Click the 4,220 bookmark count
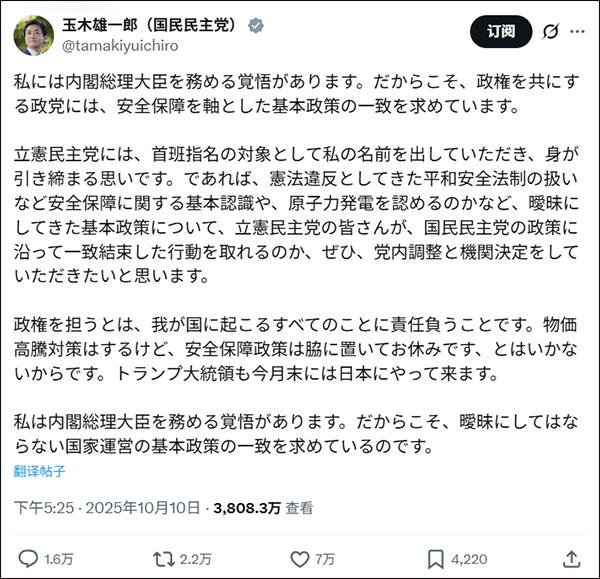This screenshot has height=579, width=600. pyautogui.click(x=469, y=558)
